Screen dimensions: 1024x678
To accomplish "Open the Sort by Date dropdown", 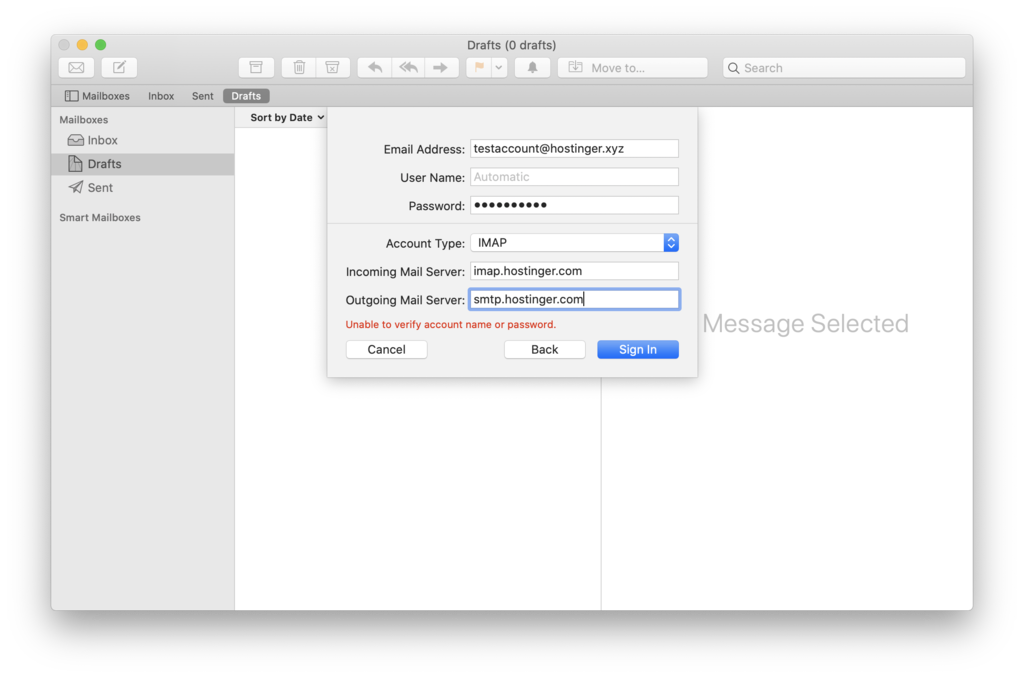I will [x=287, y=118].
